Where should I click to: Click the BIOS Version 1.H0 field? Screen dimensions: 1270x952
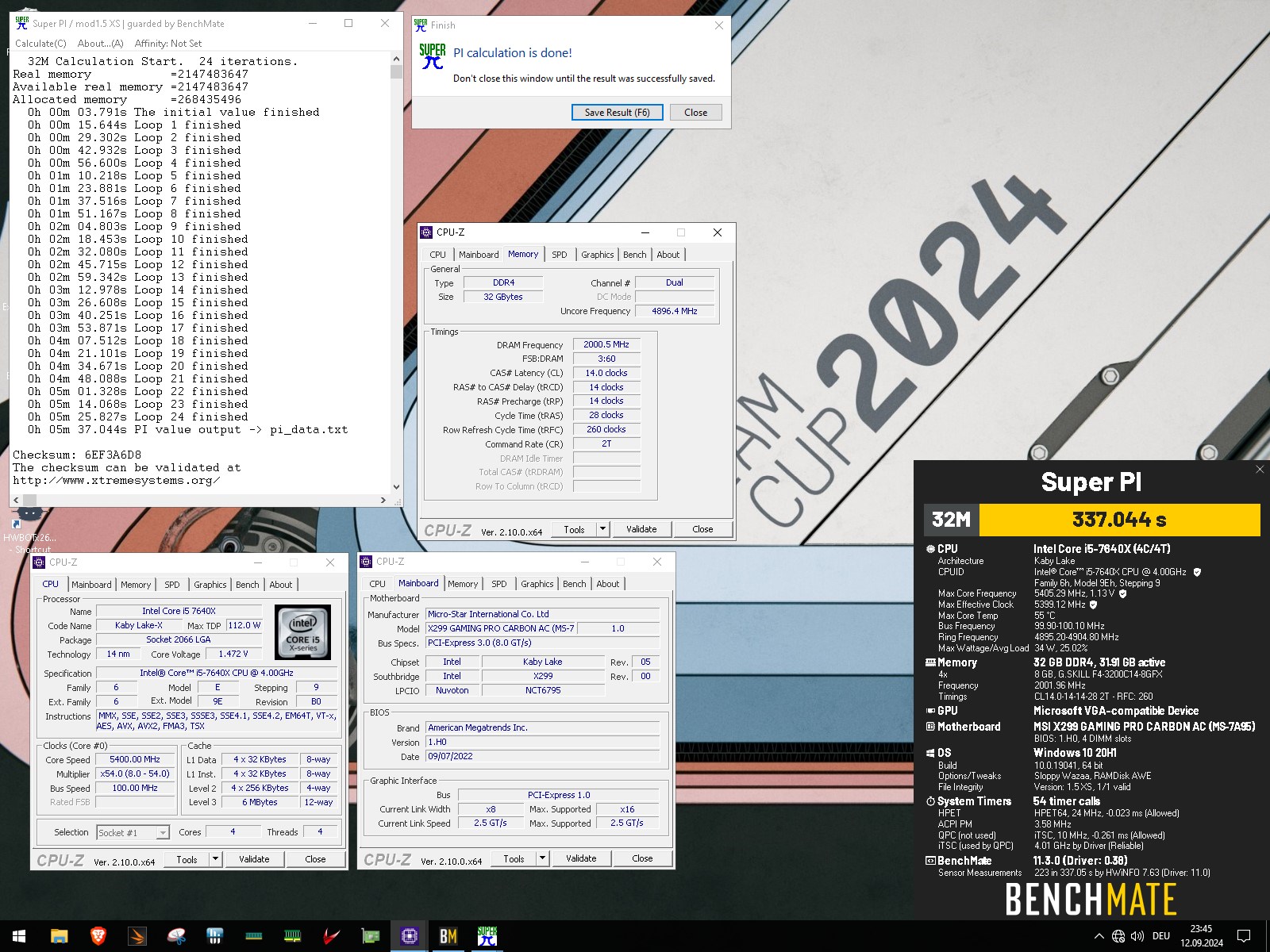pos(543,743)
